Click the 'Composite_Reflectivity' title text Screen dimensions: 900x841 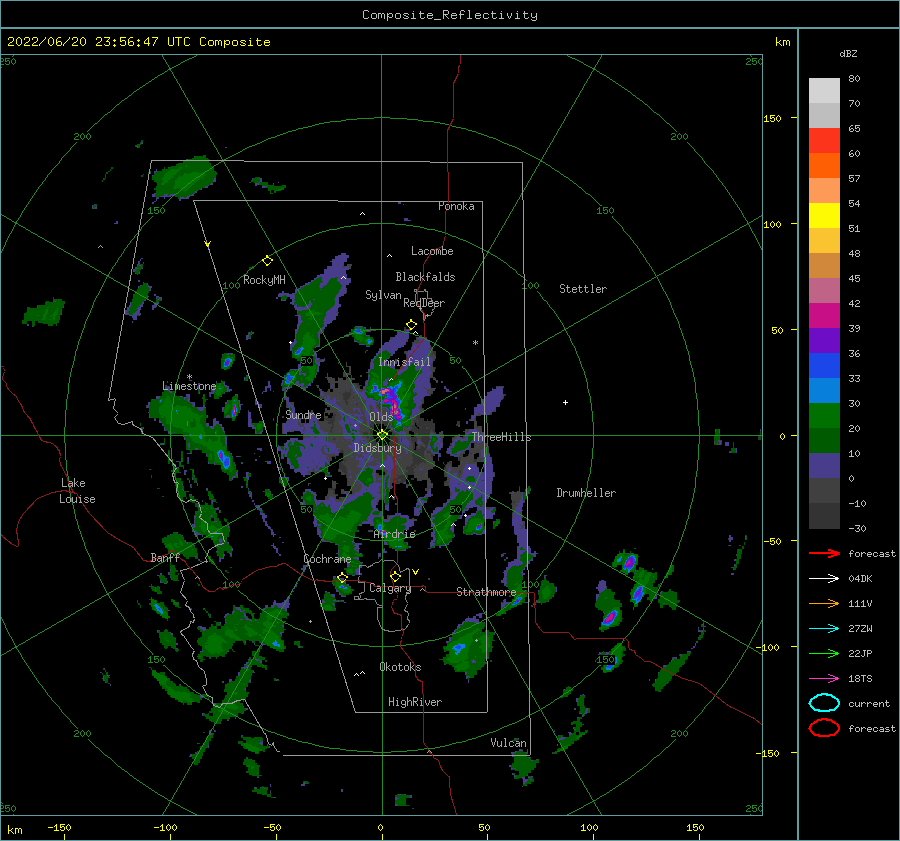449,15
